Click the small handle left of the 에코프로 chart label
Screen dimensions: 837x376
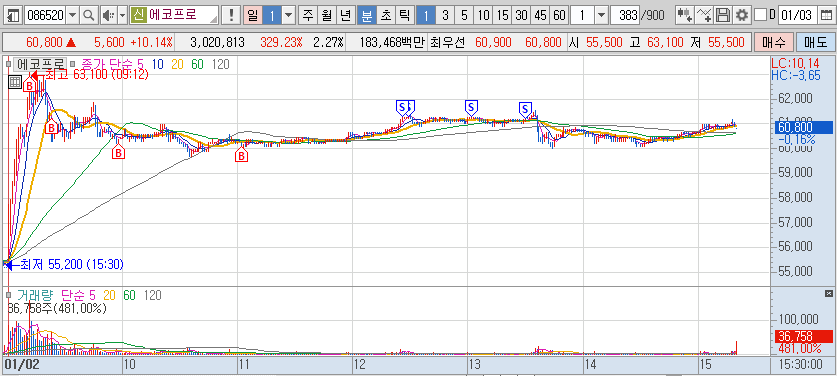click(x=8, y=65)
